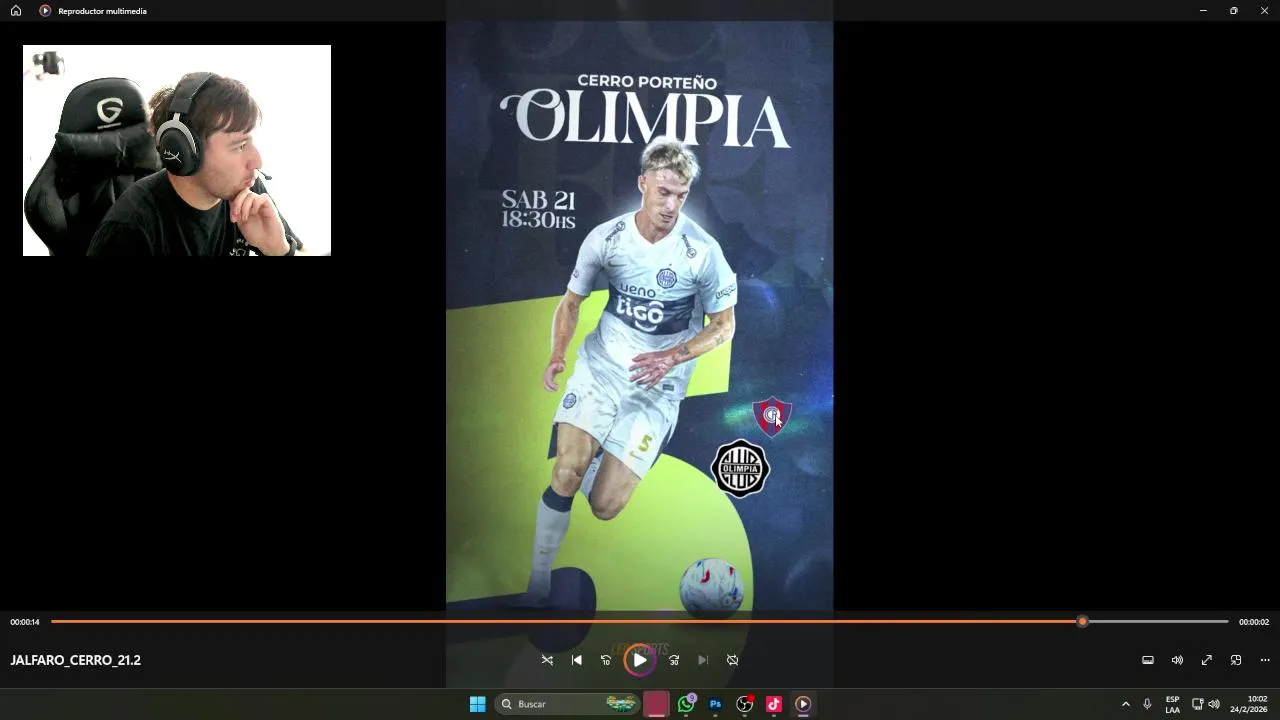Open system volume tray icon
Viewport: 1280px width, 720px height.
pos(1214,704)
